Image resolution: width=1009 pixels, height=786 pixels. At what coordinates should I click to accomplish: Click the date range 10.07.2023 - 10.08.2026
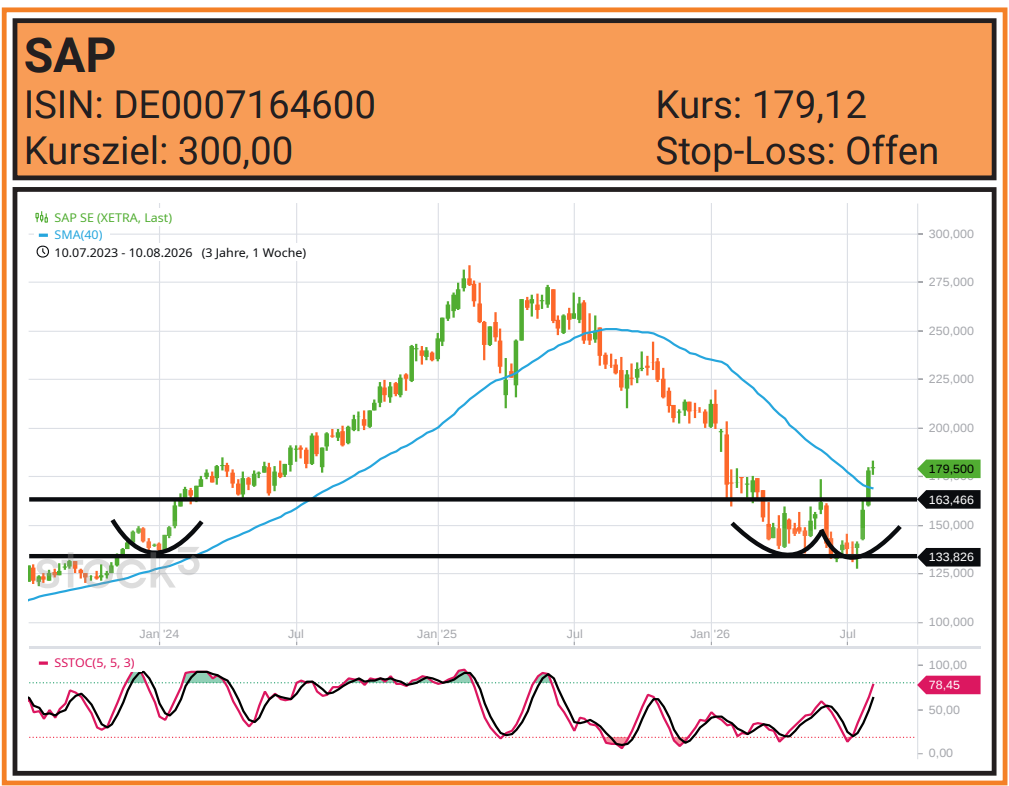point(123,253)
